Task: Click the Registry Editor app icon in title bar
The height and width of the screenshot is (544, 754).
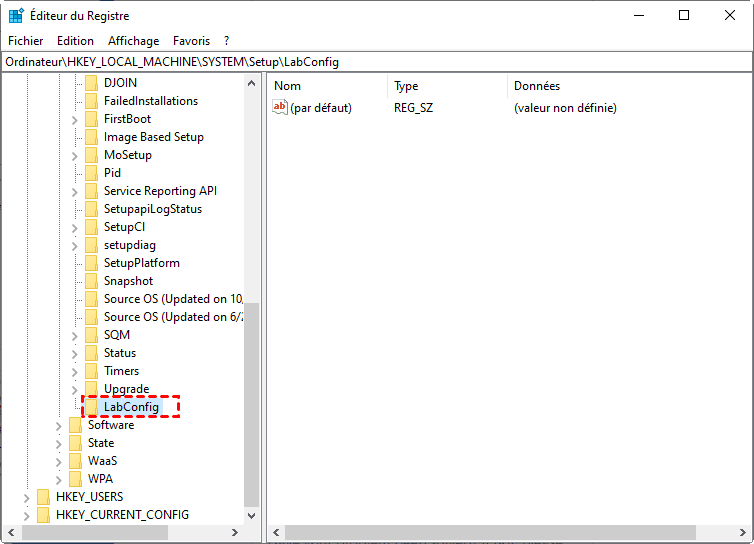Action: tap(16, 16)
